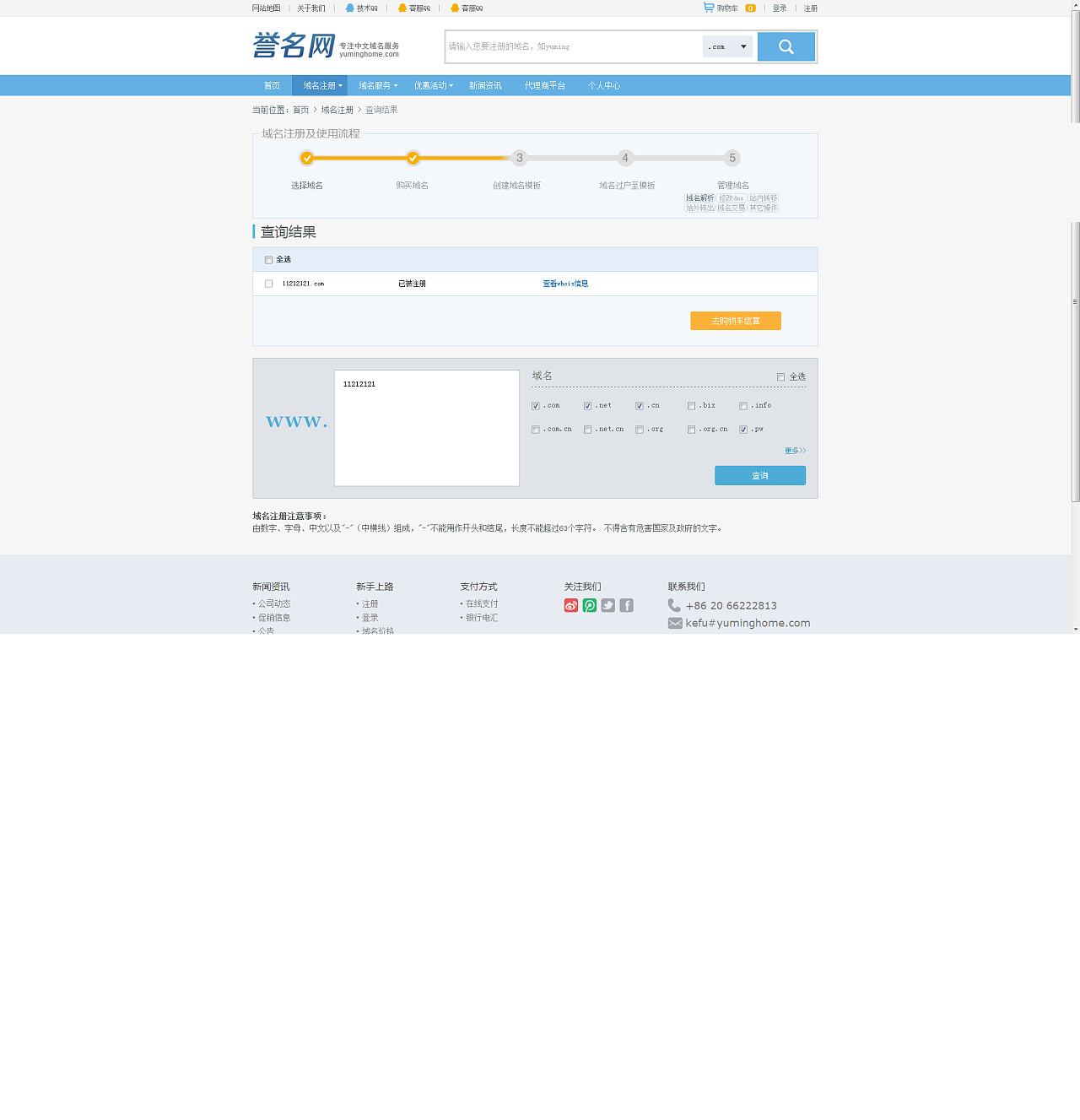The image size is (1080, 1120).
Task: Open 在线支付 footer link
Action: [482, 603]
